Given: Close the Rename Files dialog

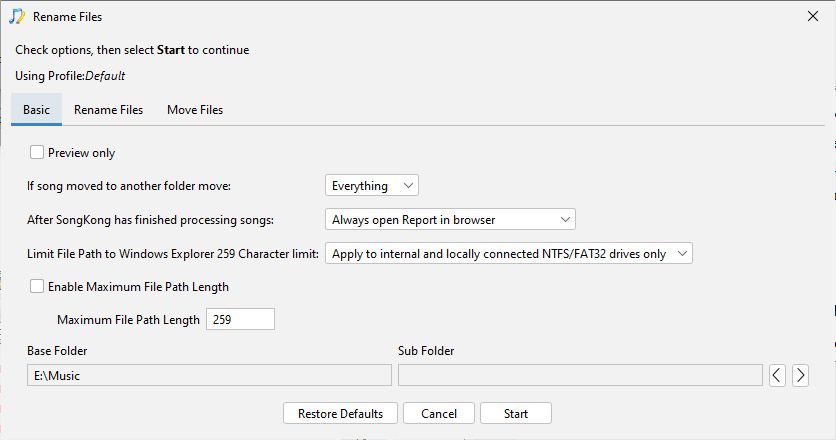Looking at the screenshot, I should point(813,17).
